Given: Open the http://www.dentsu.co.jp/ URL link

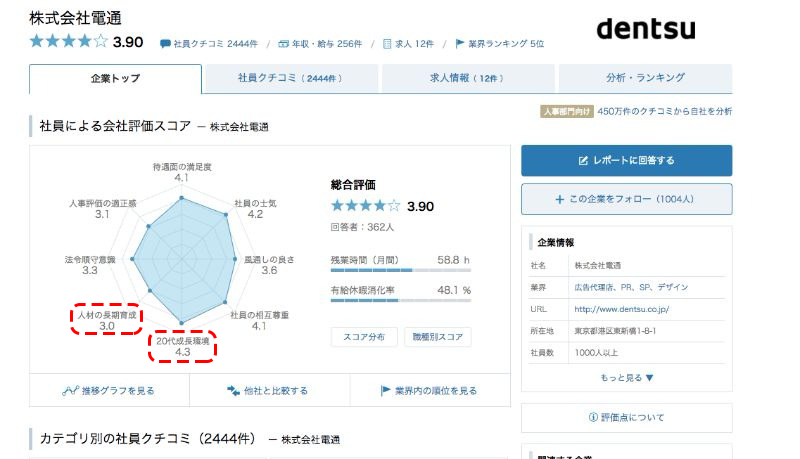Looking at the screenshot, I should (621, 309).
